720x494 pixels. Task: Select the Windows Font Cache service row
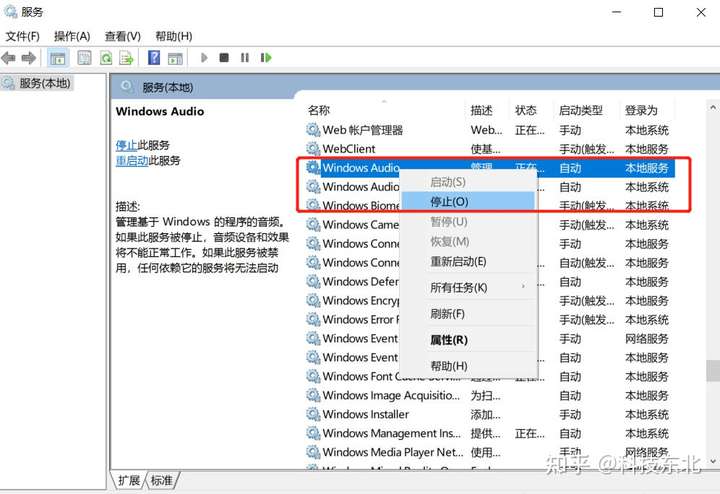489,376
